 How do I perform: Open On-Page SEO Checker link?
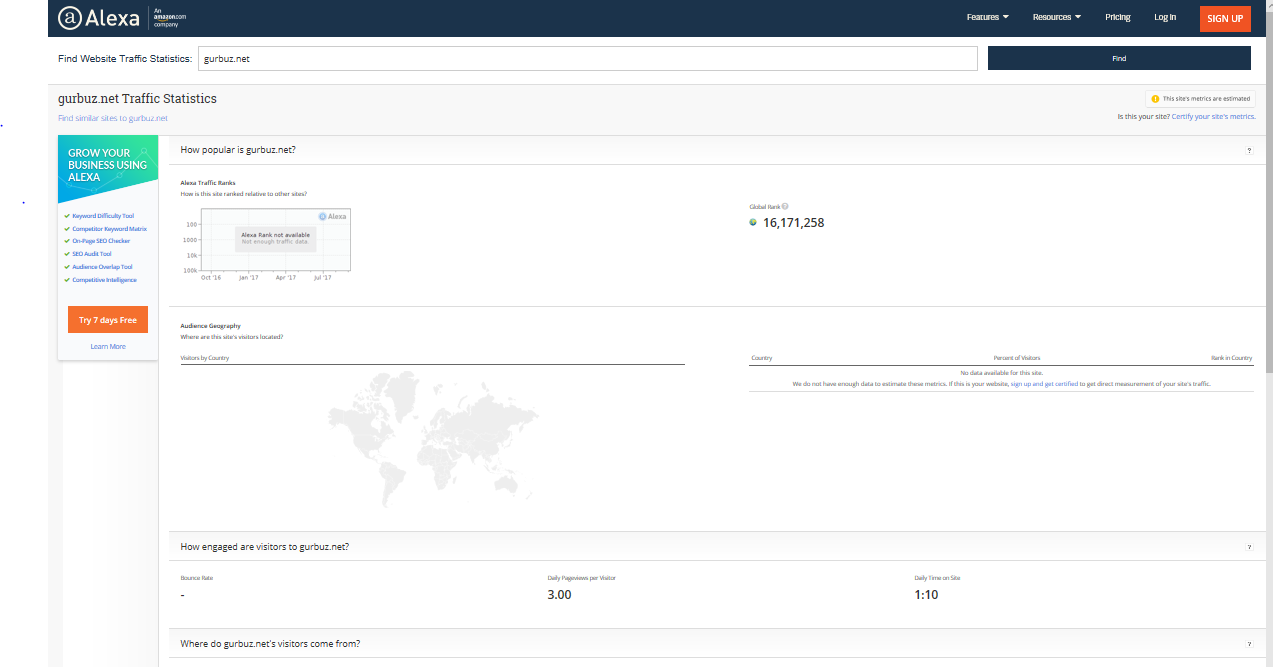click(101, 241)
